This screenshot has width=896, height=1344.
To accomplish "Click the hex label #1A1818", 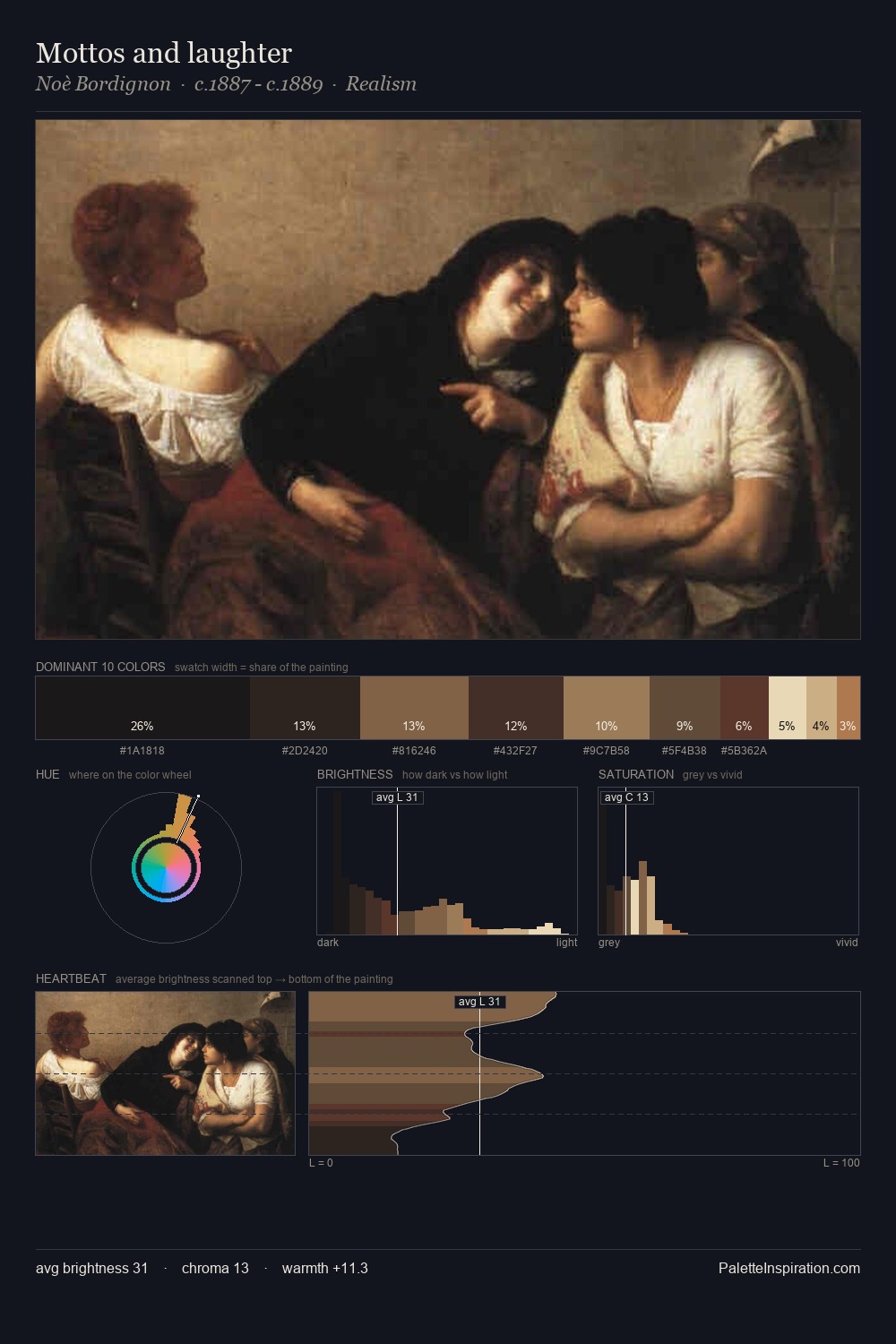I will point(142,751).
